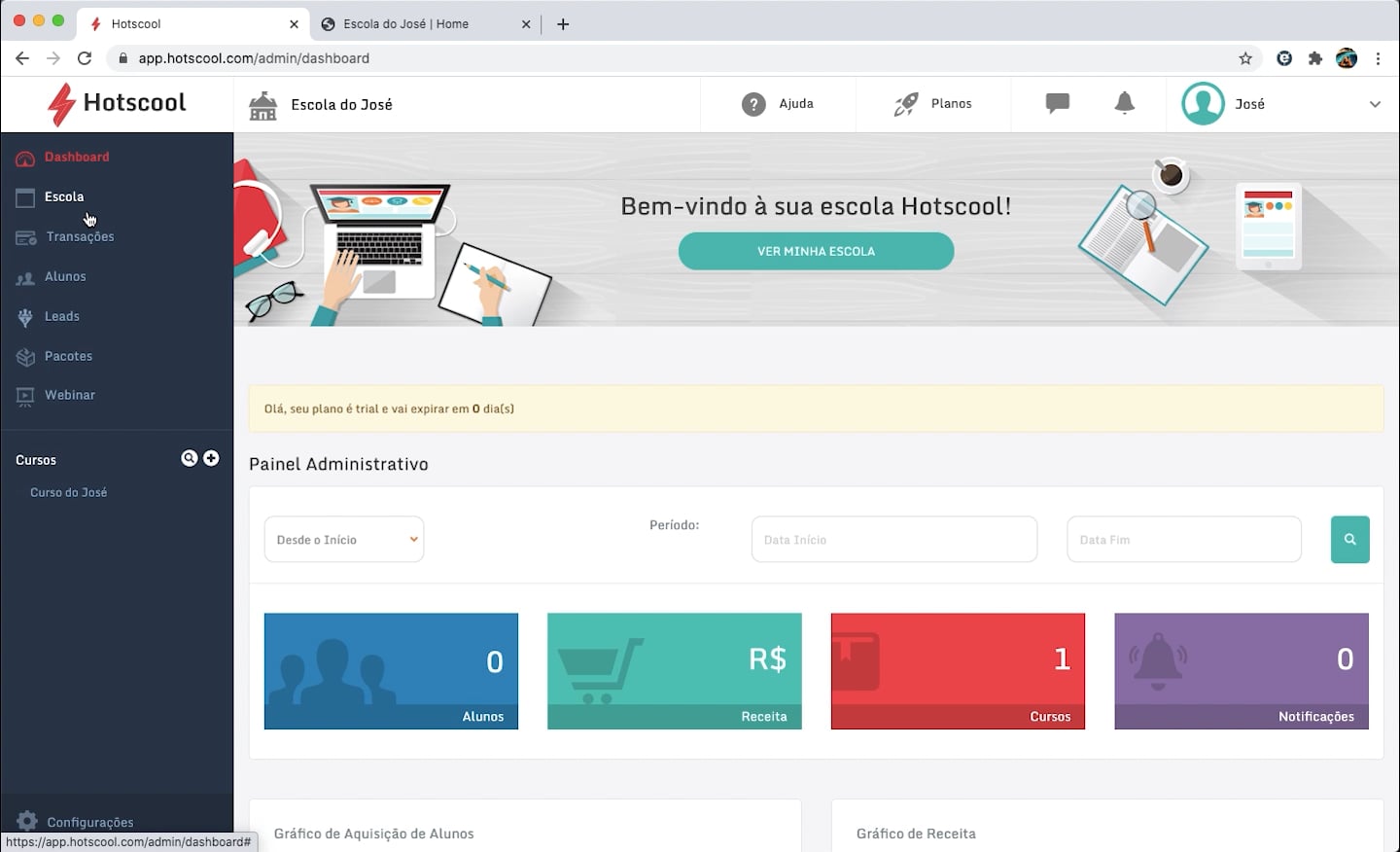
Task: Click the school building icon
Action: tap(262, 104)
